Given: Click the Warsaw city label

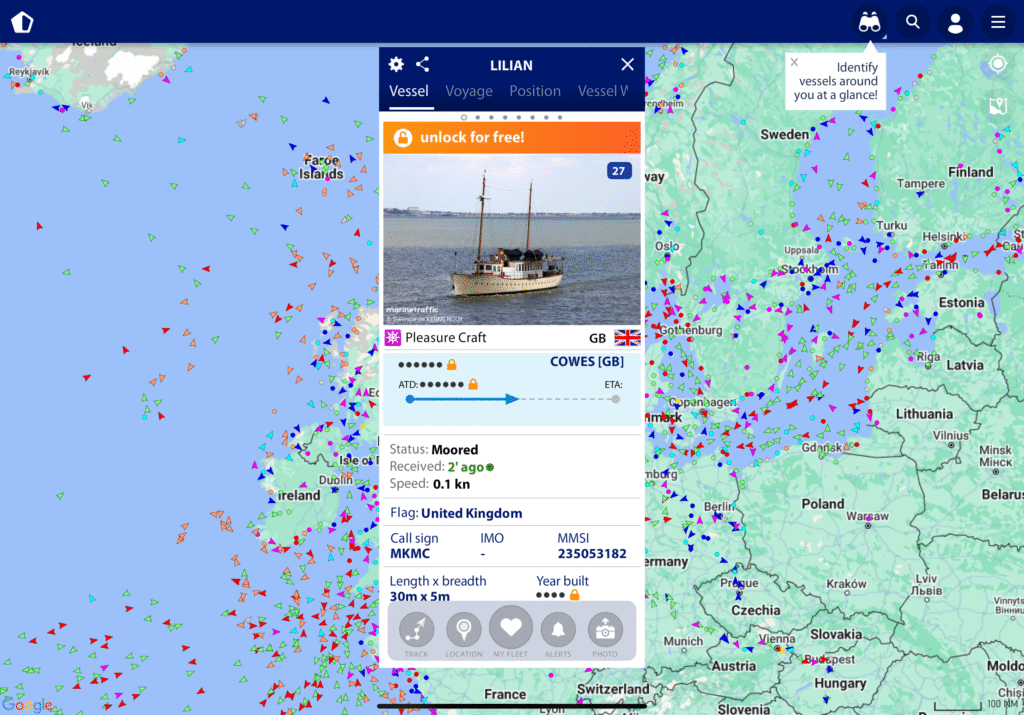Looking at the screenshot, I should [867, 516].
